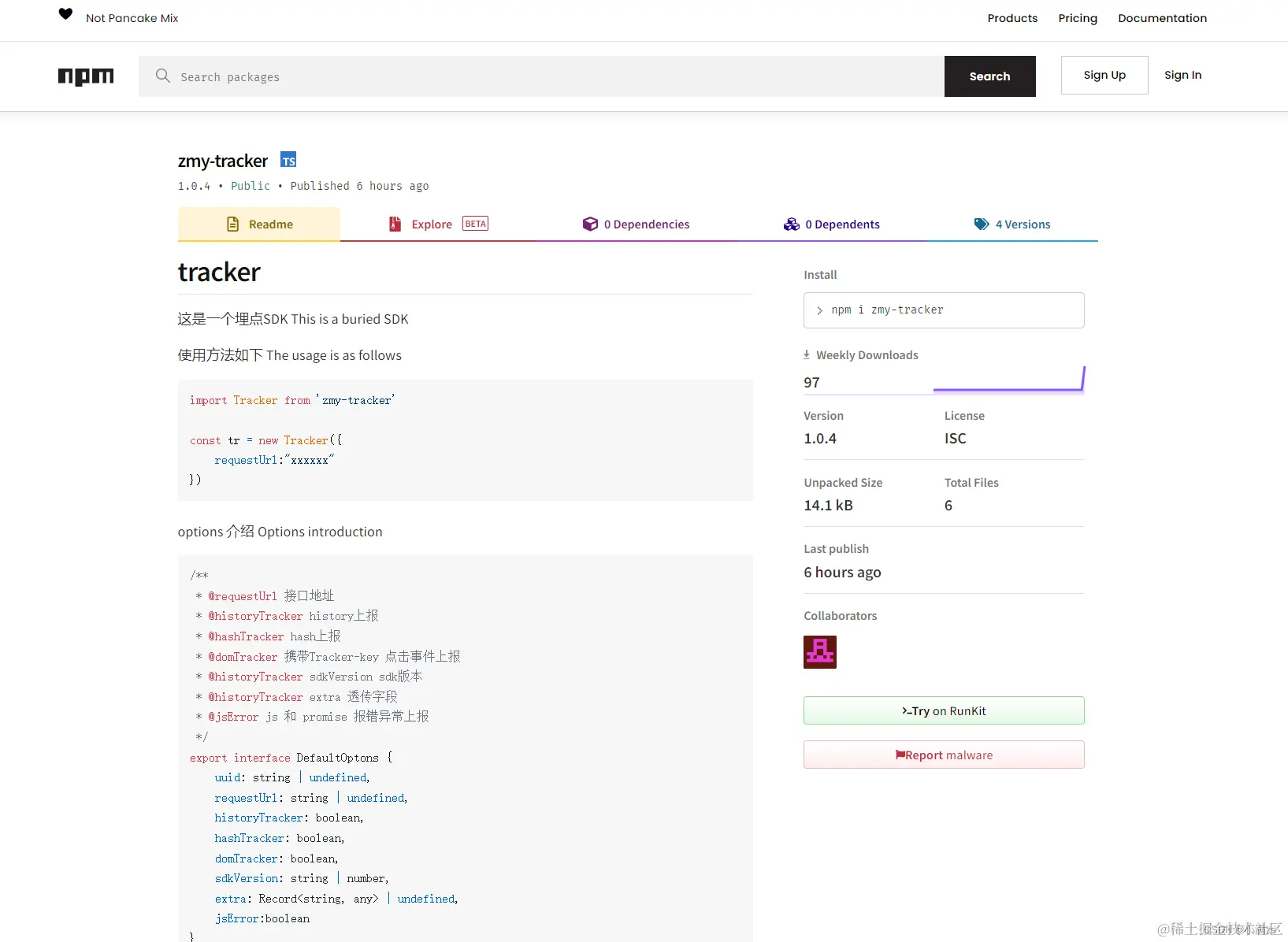Screen dimensions: 1288x942
Task: Click the 'Public' label under package title
Action: point(251,186)
